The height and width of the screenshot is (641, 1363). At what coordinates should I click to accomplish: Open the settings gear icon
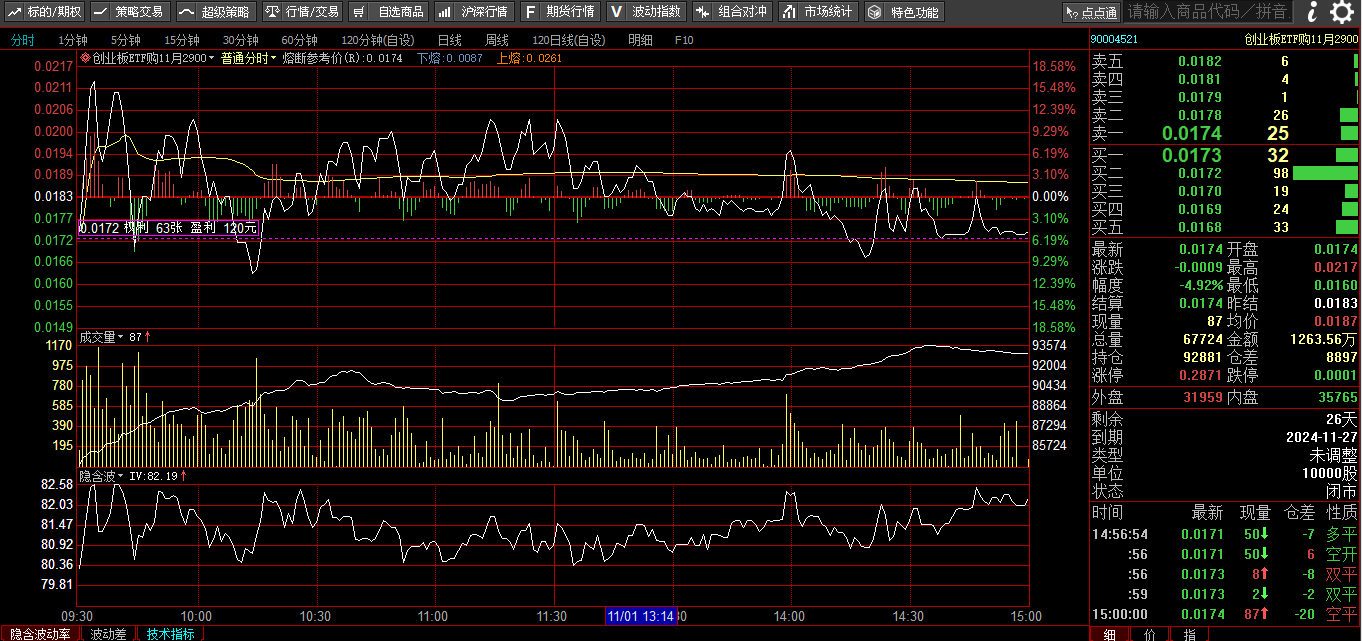tap(1341, 12)
